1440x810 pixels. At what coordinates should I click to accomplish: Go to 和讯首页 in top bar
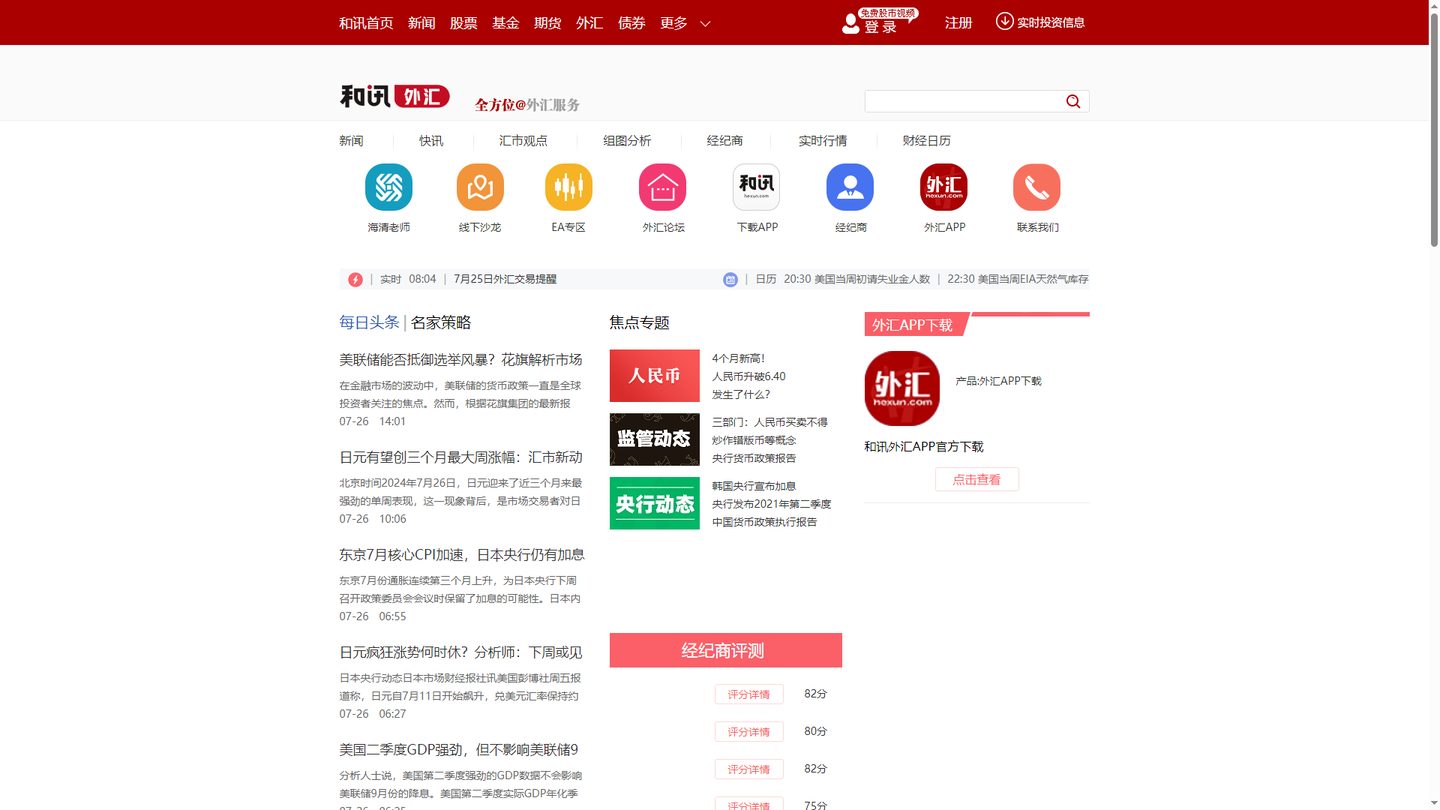(x=366, y=23)
